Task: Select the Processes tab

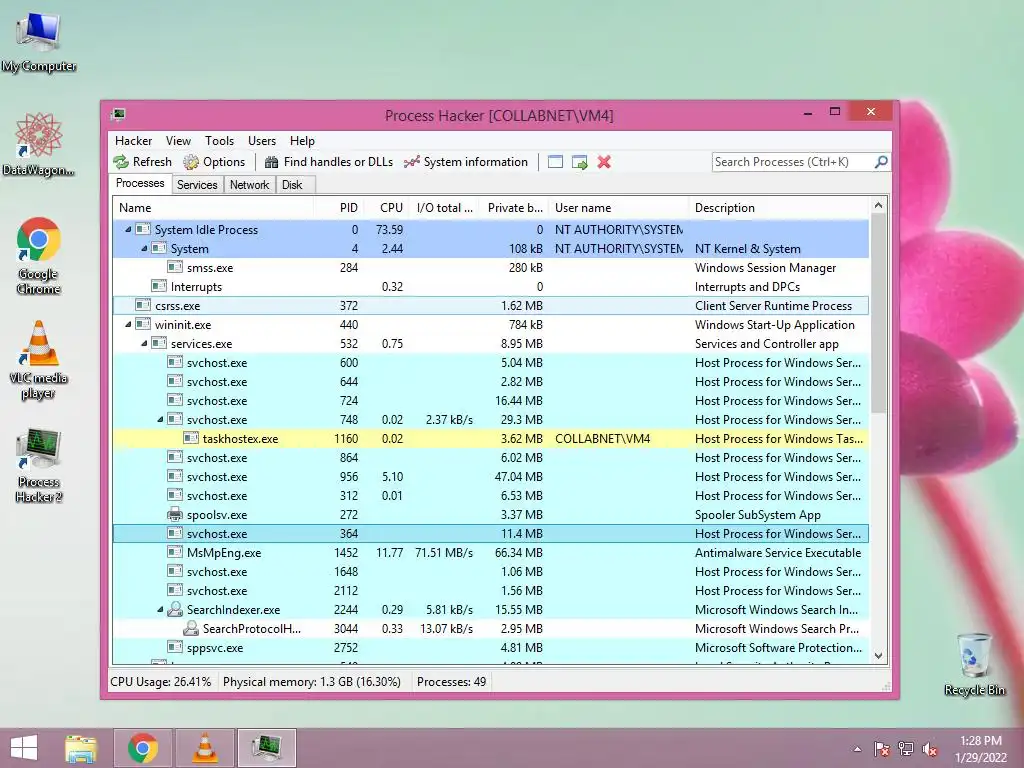Action: pos(140,183)
